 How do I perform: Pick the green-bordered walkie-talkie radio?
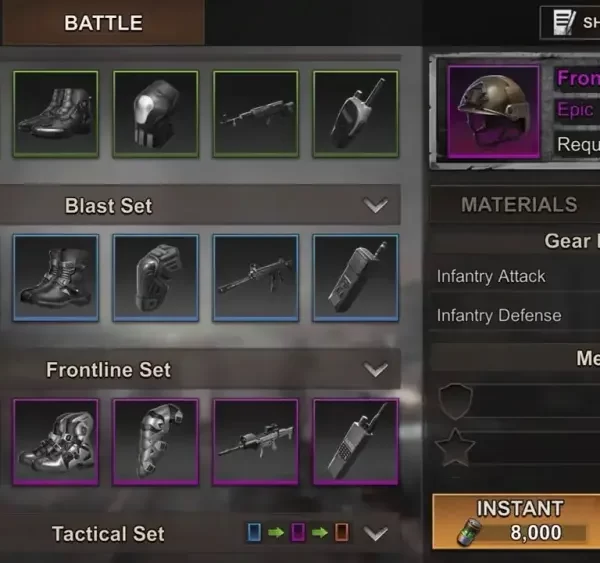(355, 114)
